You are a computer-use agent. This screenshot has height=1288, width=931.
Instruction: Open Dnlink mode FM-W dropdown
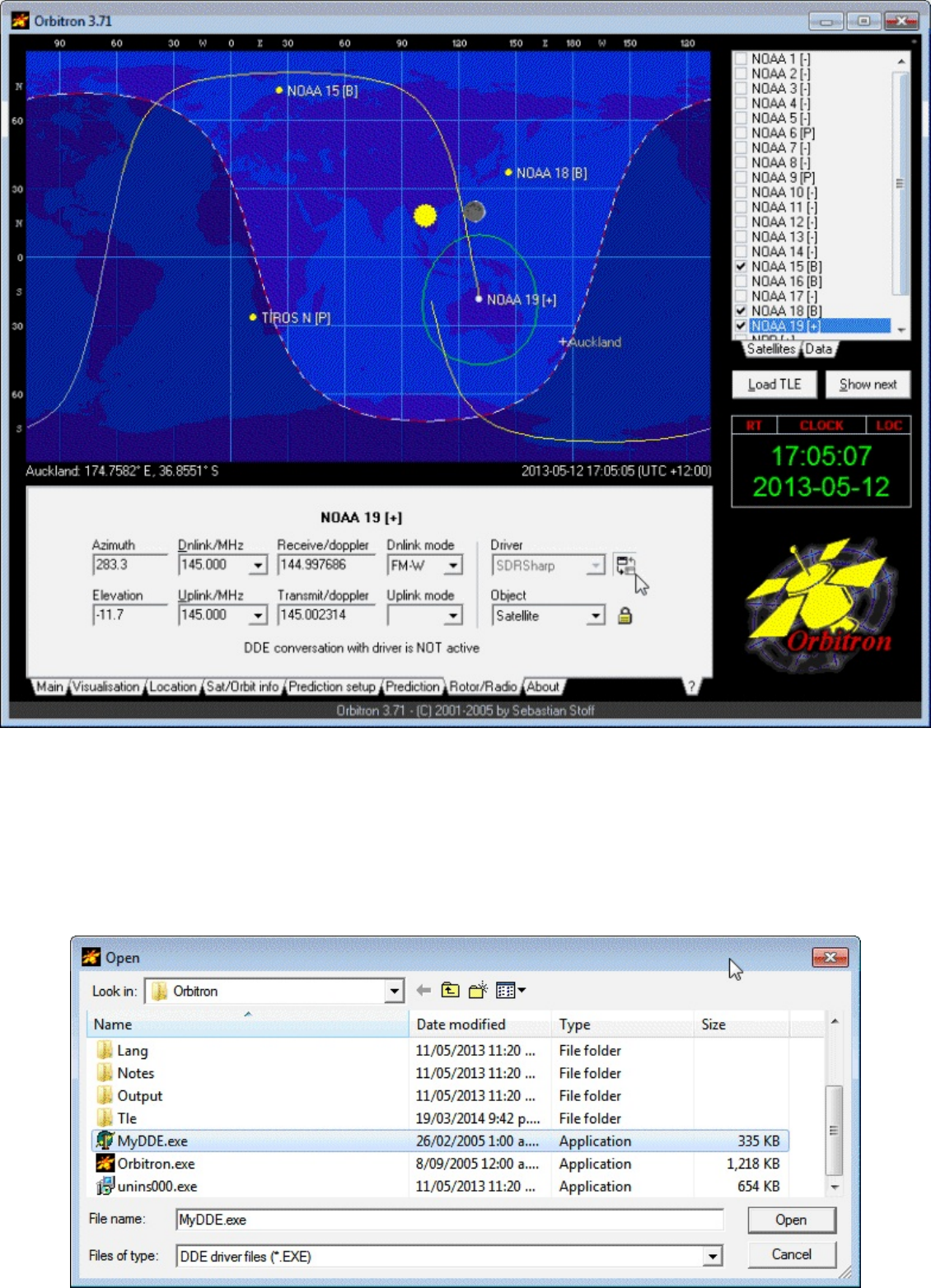tap(453, 565)
